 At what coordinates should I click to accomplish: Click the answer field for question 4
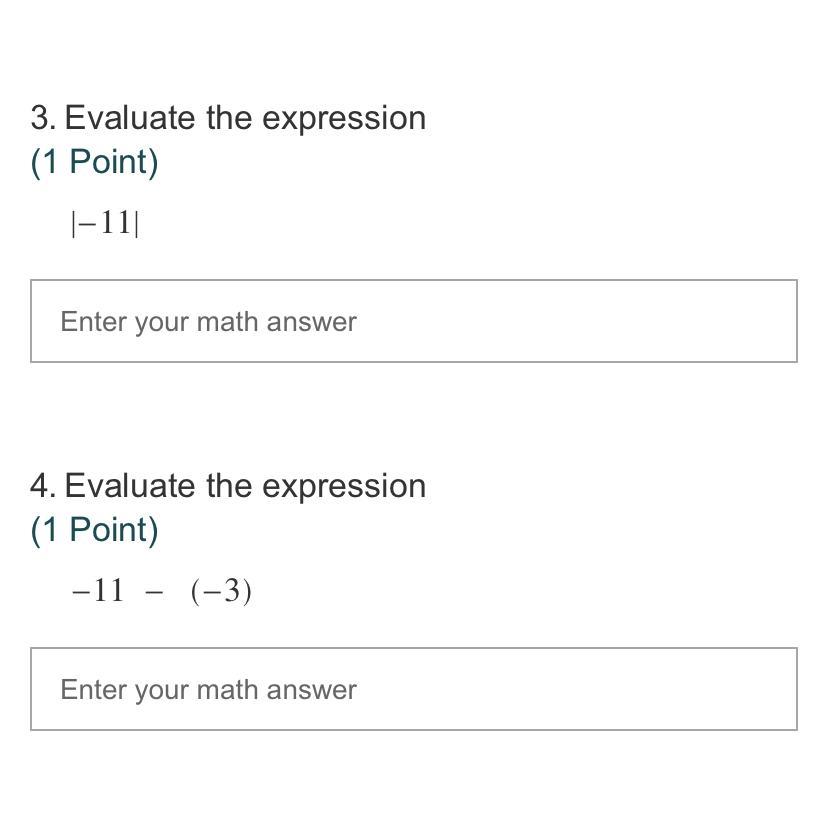click(x=414, y=689)
